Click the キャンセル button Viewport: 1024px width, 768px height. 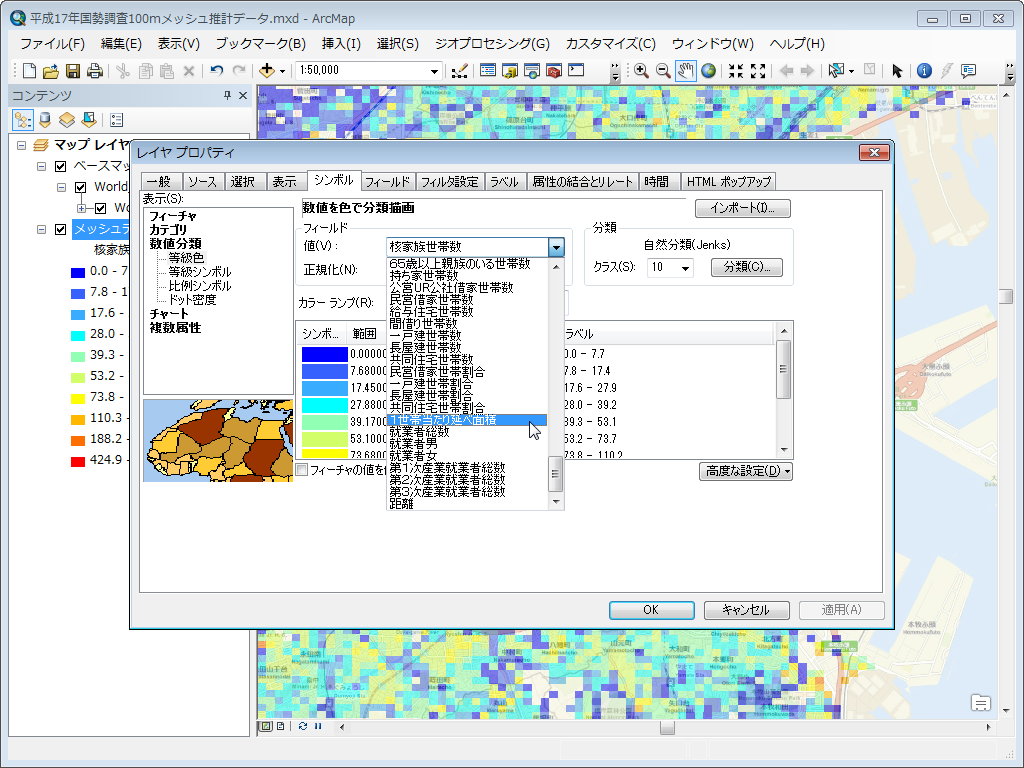pyautogui.click(x=746, y=610)
